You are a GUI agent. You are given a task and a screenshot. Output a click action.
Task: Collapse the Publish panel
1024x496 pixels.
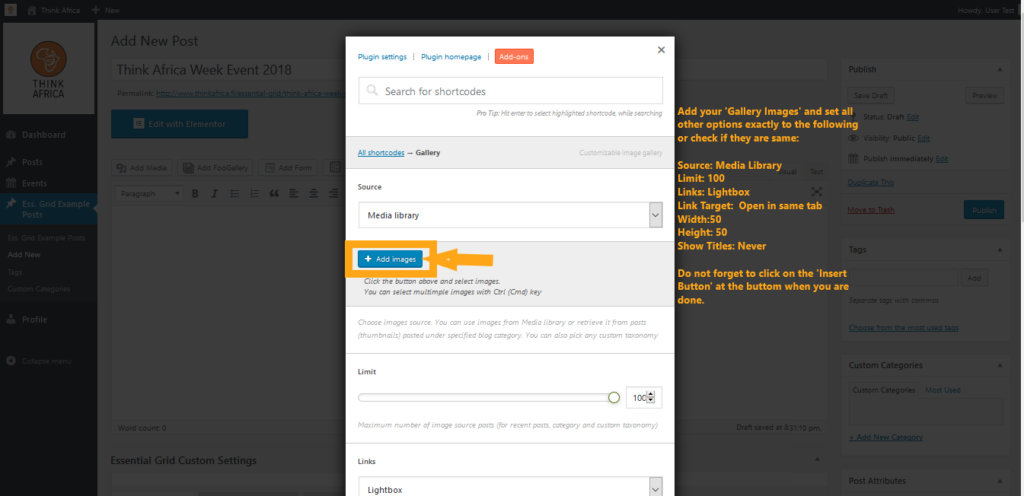(x=999, y=69)
